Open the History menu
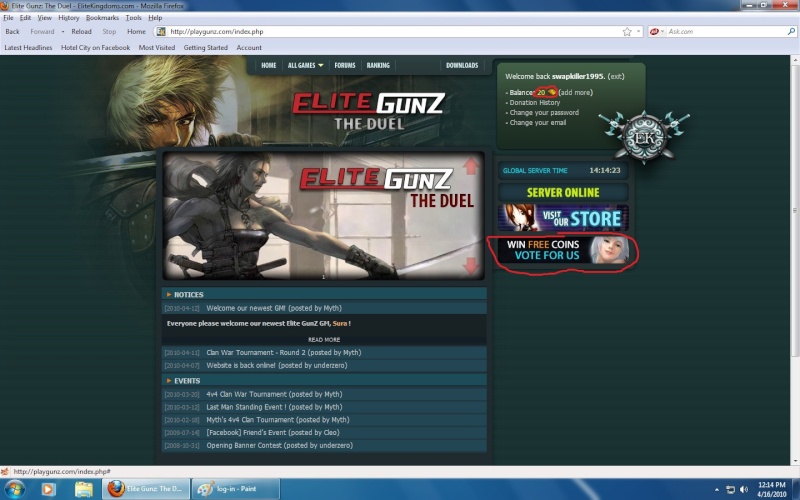Screen dimensions: 800x500 coord(68,17)
